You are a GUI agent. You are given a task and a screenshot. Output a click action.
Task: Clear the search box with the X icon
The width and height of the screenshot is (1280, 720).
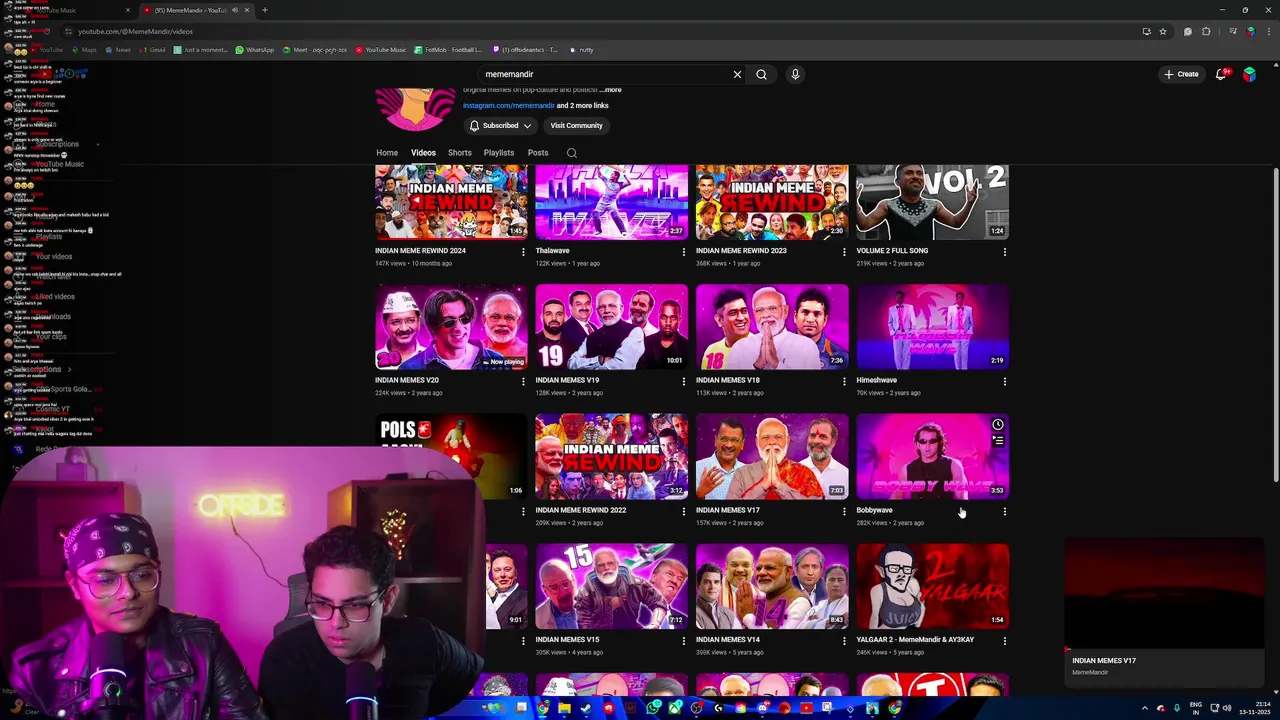click(x=737, y=74)
